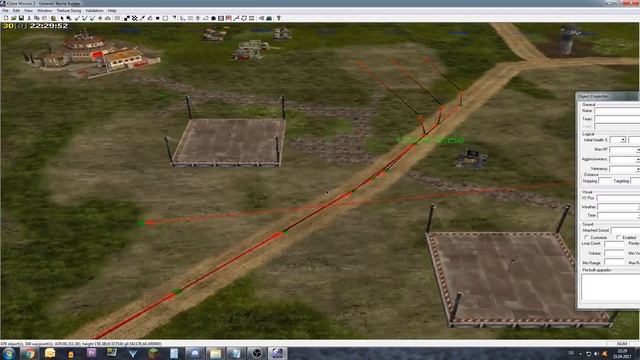The image size is (640, 360).
Task: Toggle the Enabled sound checkbox
Action: pyautogui.click(x=619, y=237)
